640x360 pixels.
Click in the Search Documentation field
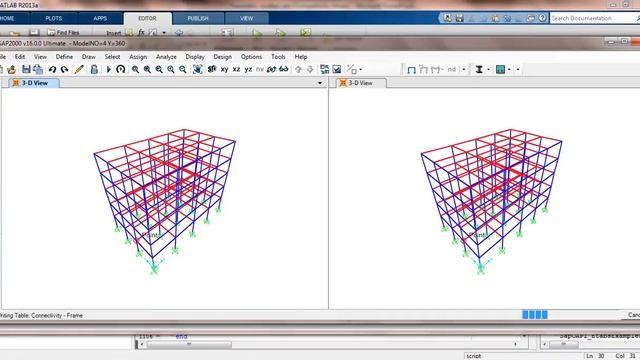594,18
